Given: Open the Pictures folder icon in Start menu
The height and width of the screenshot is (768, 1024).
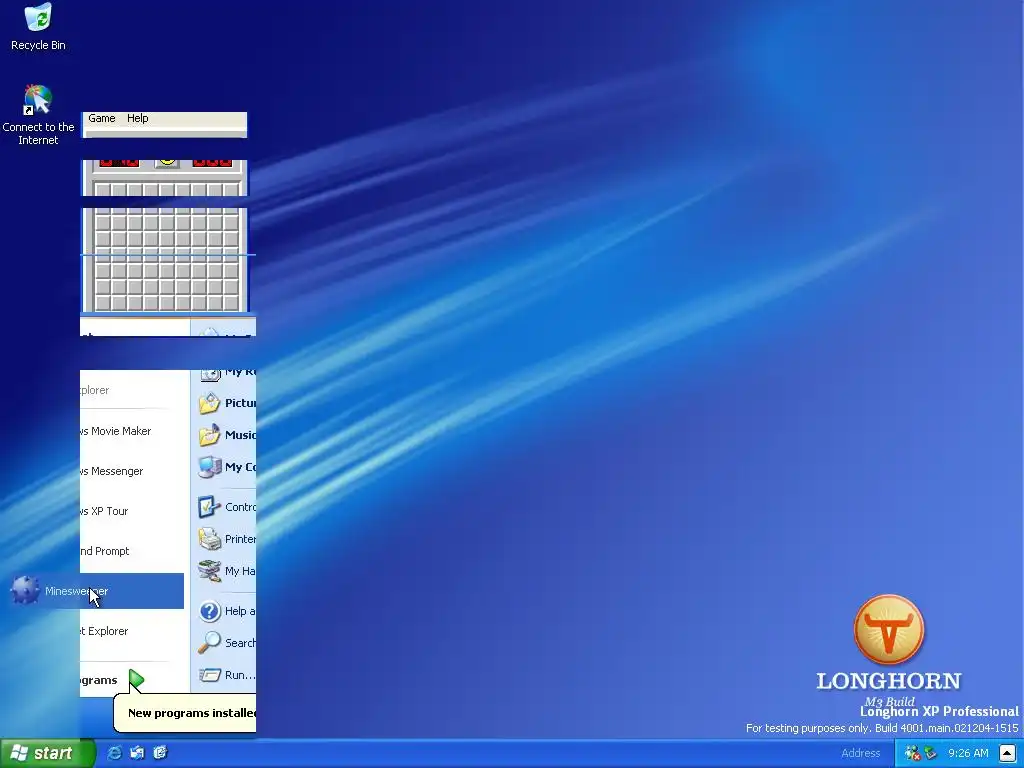Looking at the screenshot, I should click(210, 403).
